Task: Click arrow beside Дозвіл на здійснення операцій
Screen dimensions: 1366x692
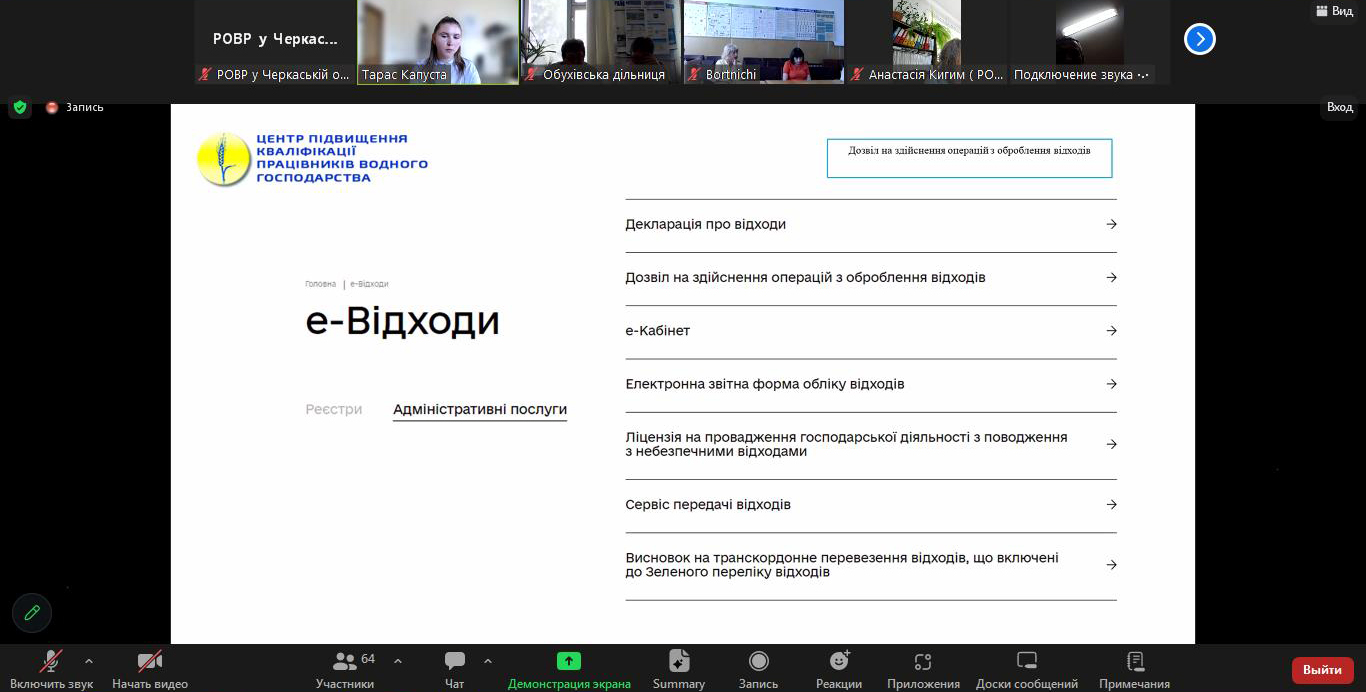Action: [1111, 277]
